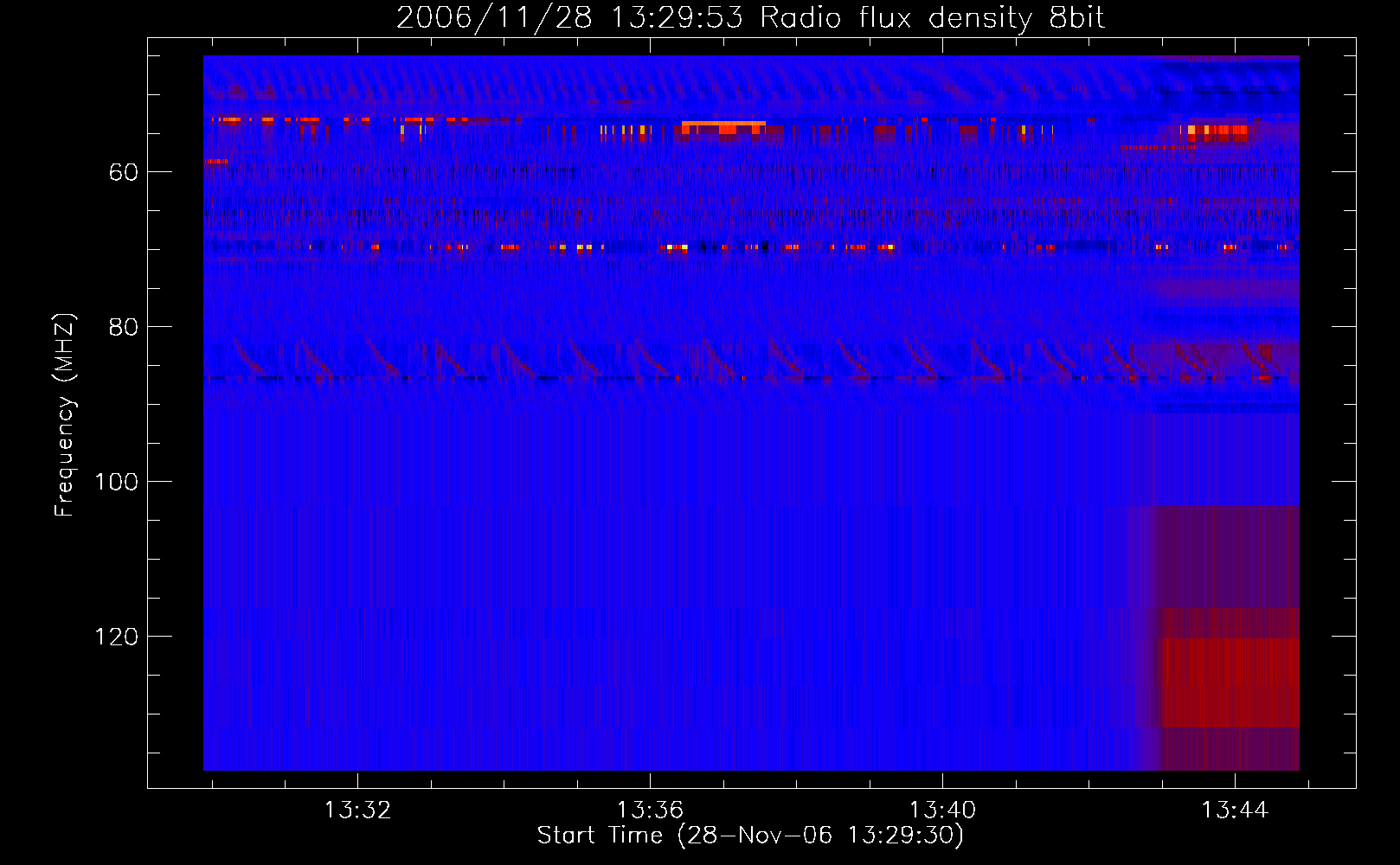Click the 13:40 time tick label

tap(942, 810)
